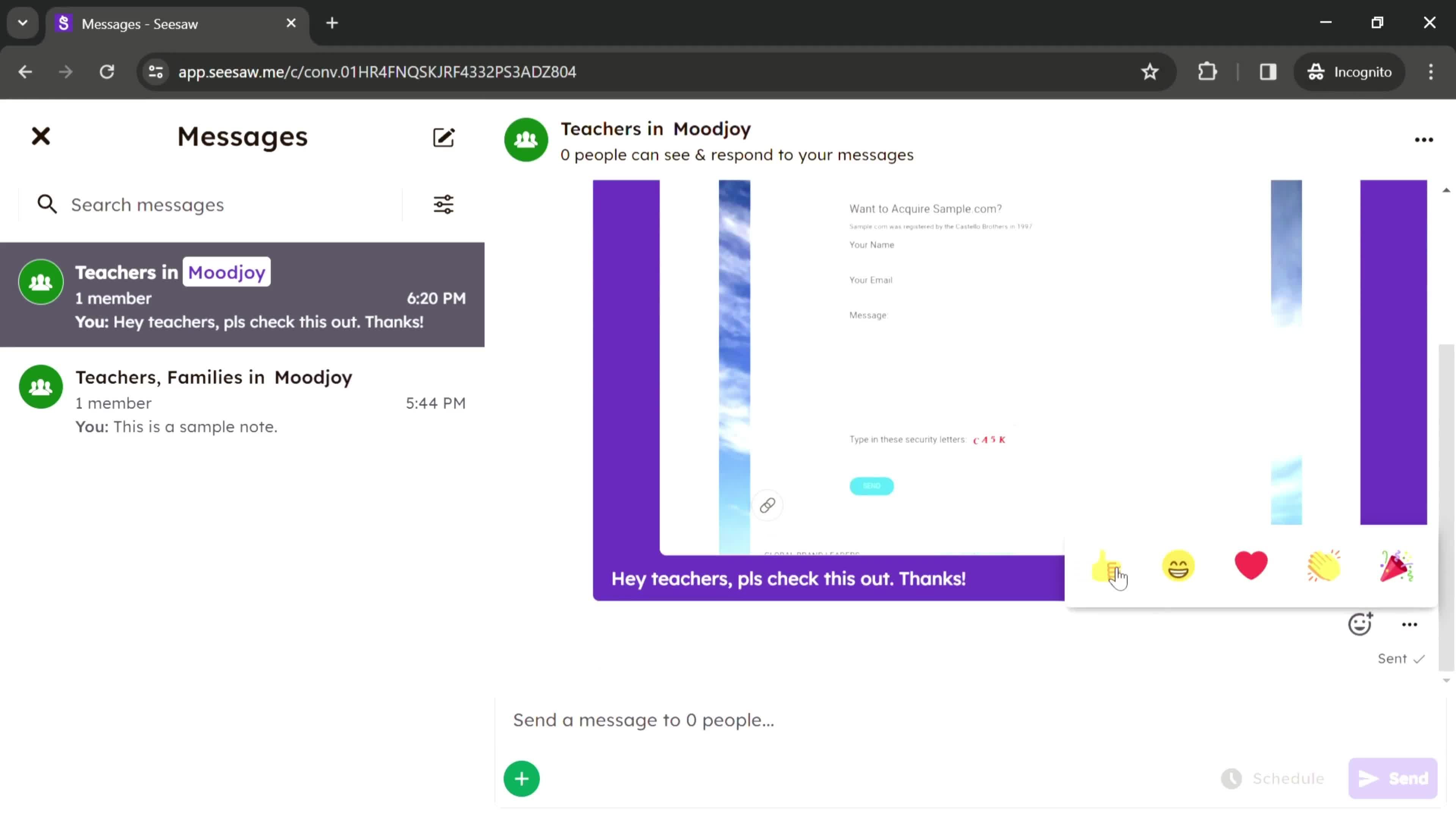Select the grinning face emoji reaction
1456x819 pixels.
coord(1178,567)
